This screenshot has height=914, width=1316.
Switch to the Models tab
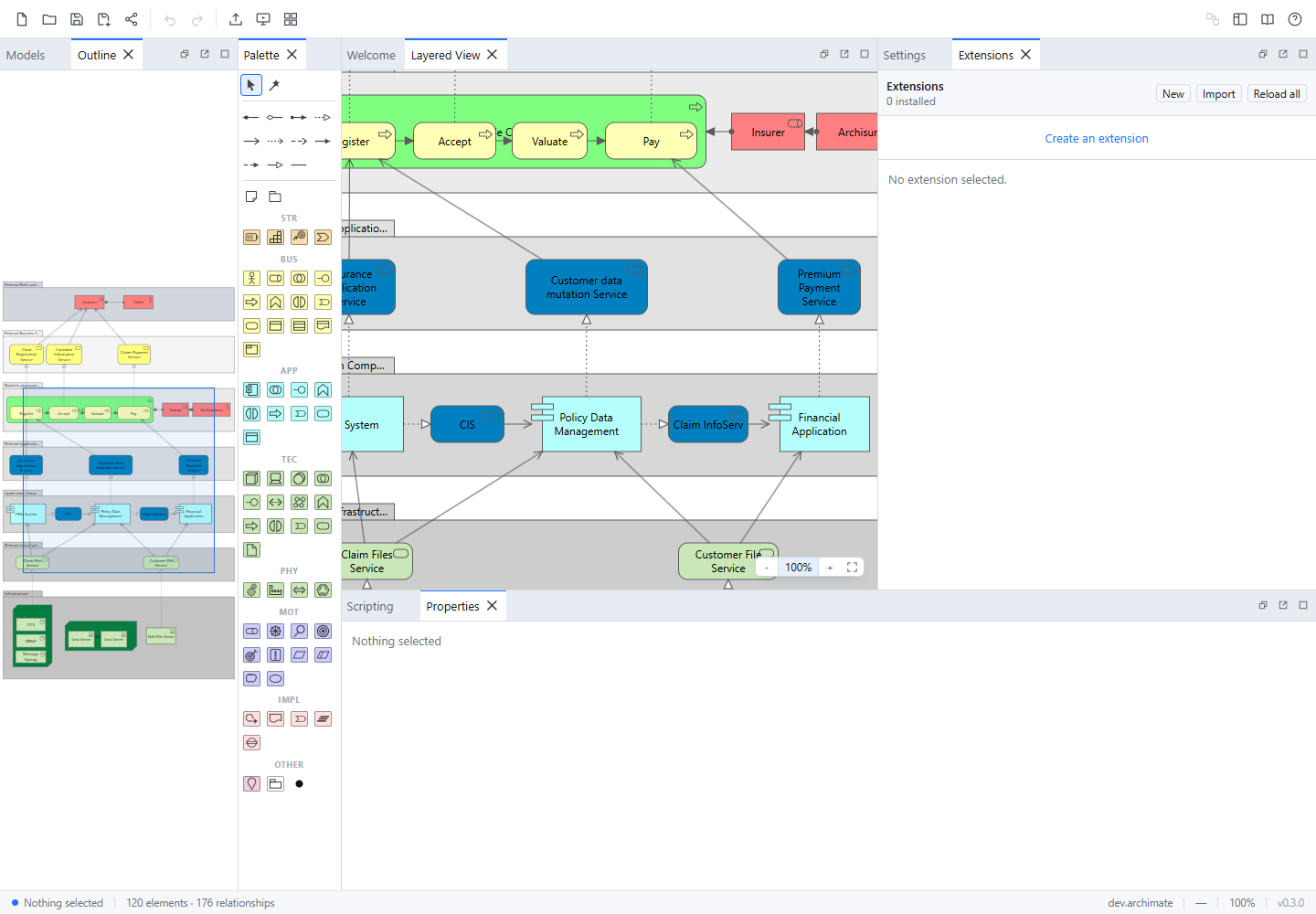tap(26, 55)
